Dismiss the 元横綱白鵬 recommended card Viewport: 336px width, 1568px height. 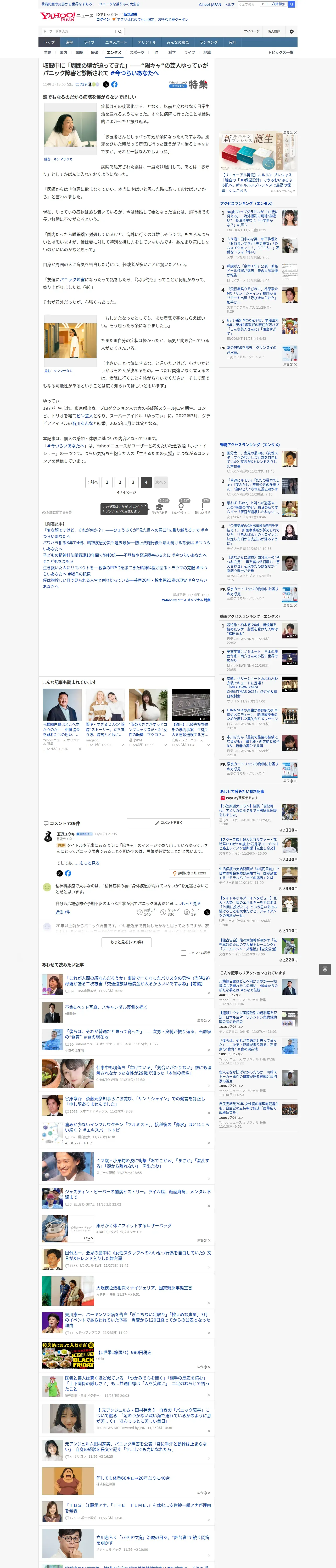point(79,749)
